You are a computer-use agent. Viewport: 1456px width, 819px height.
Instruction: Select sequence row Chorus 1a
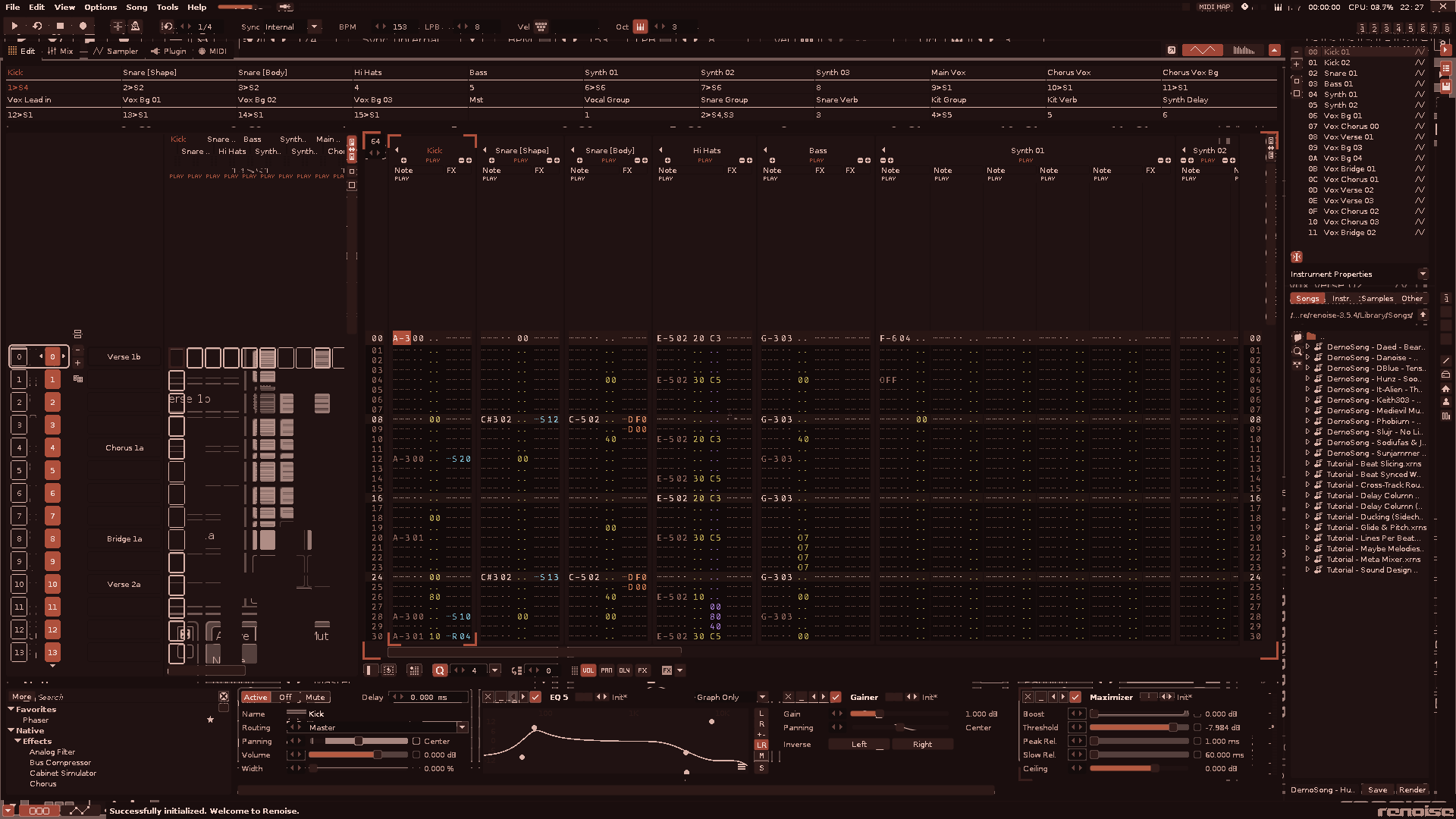tap(124, 447)
